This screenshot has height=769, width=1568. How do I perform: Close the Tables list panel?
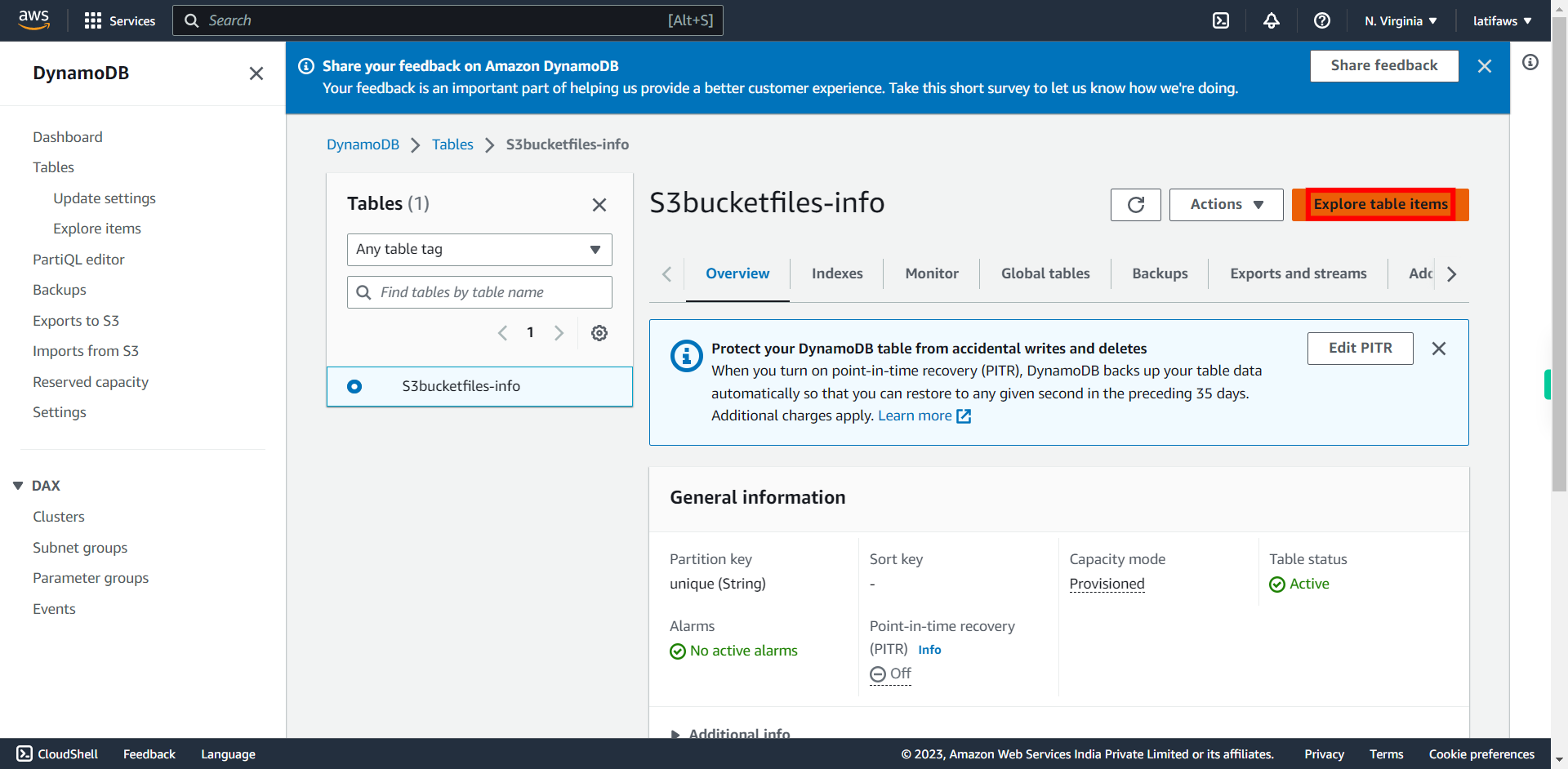[599, 204]
